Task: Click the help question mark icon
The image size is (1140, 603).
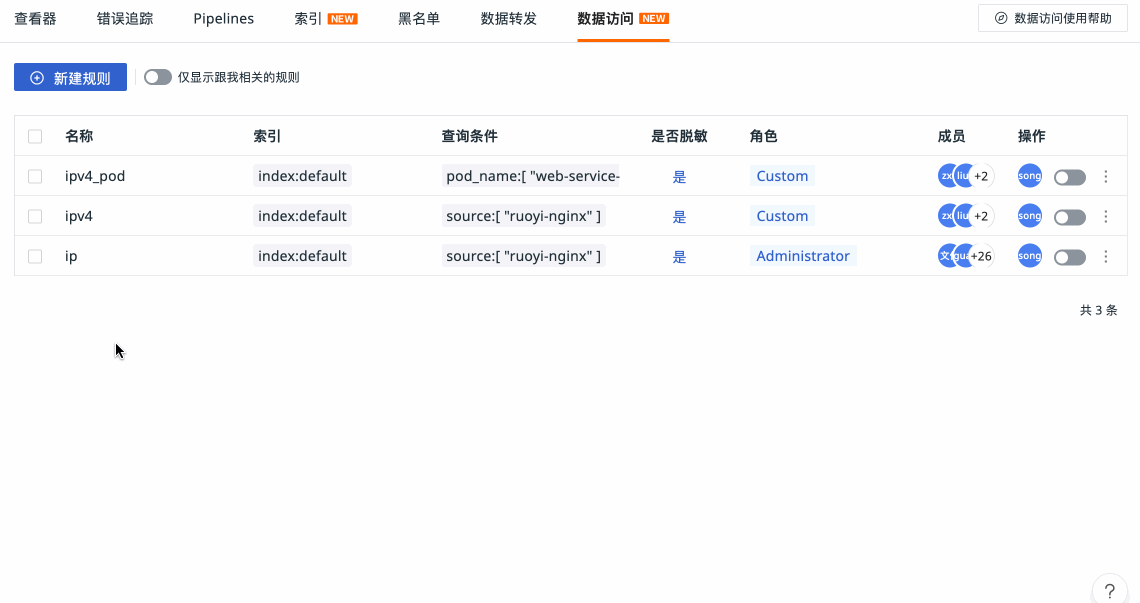Action: point(1109,590)
